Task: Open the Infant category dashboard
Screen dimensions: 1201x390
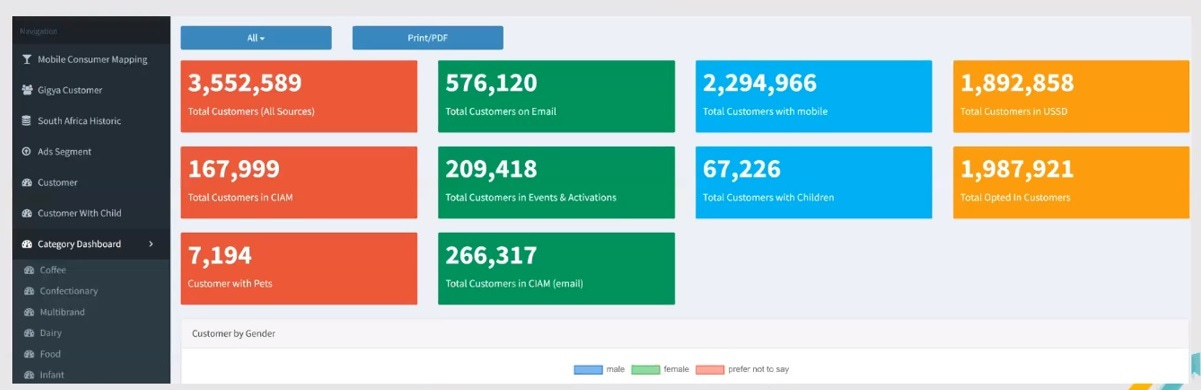Action: pyautogui.click(x=52, y=375)
